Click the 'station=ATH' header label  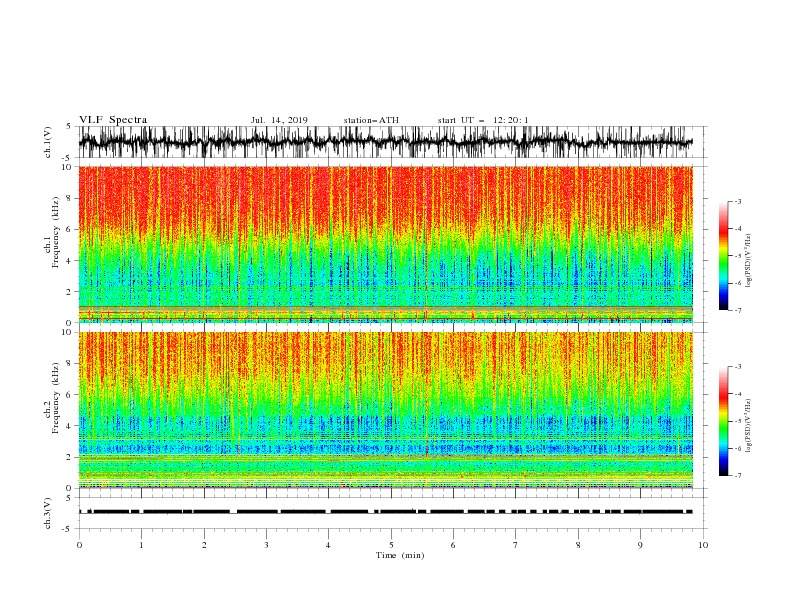pos(371,120)
